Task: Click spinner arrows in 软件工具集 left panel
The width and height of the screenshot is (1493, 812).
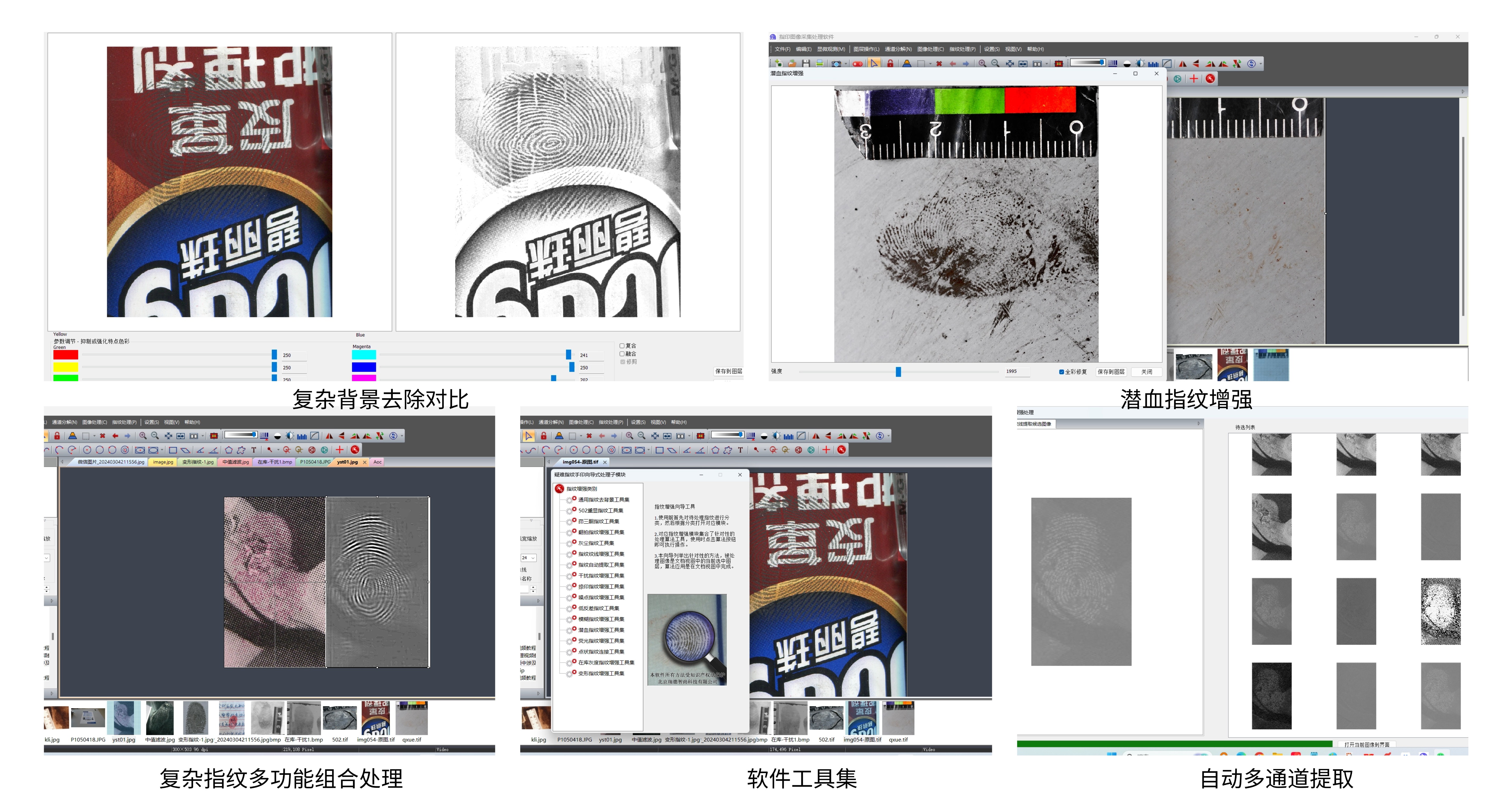Action: [533, 589]
